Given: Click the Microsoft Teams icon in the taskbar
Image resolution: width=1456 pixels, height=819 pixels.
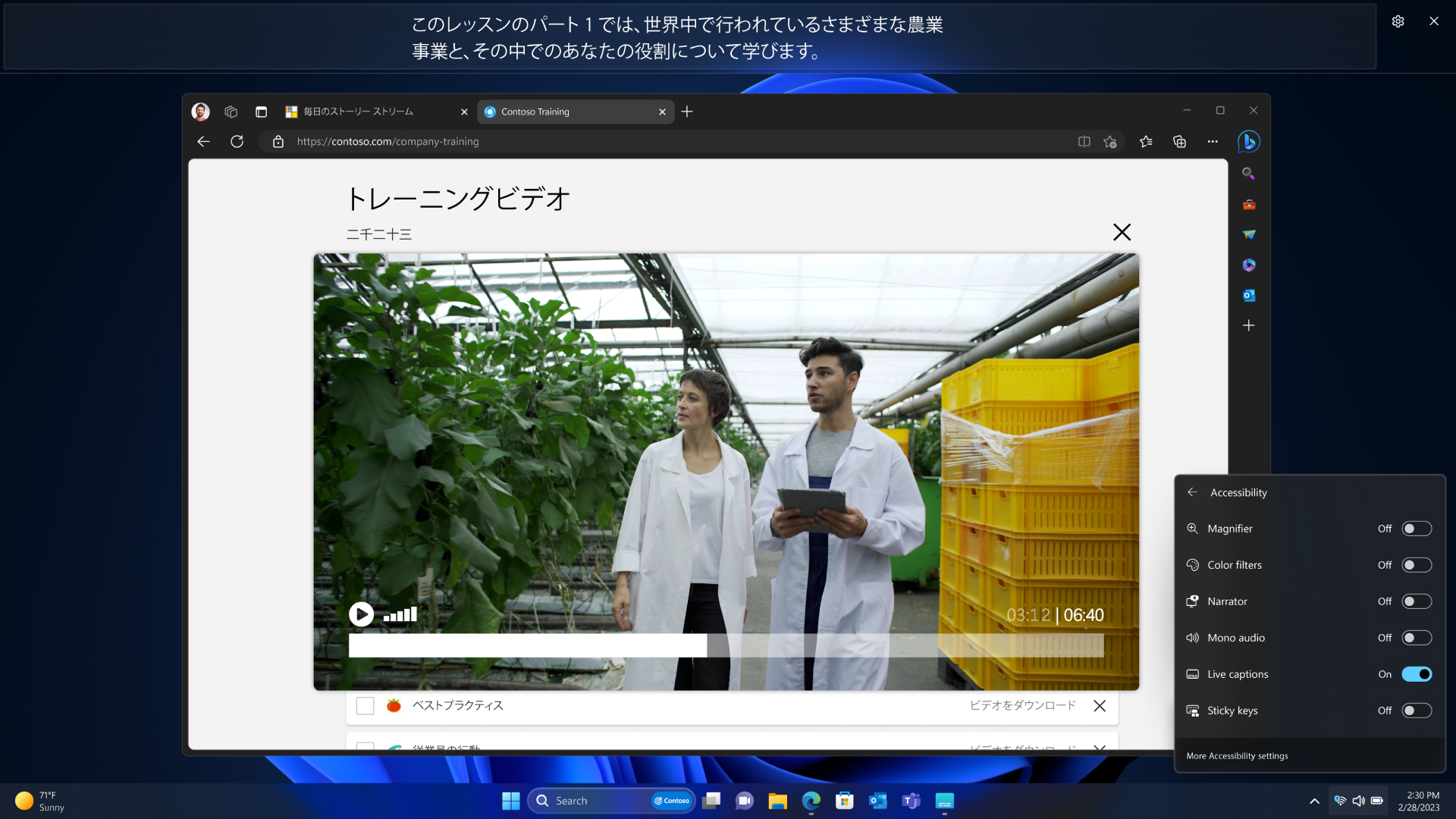Looking at the screenshot, I should coord(910,800).
